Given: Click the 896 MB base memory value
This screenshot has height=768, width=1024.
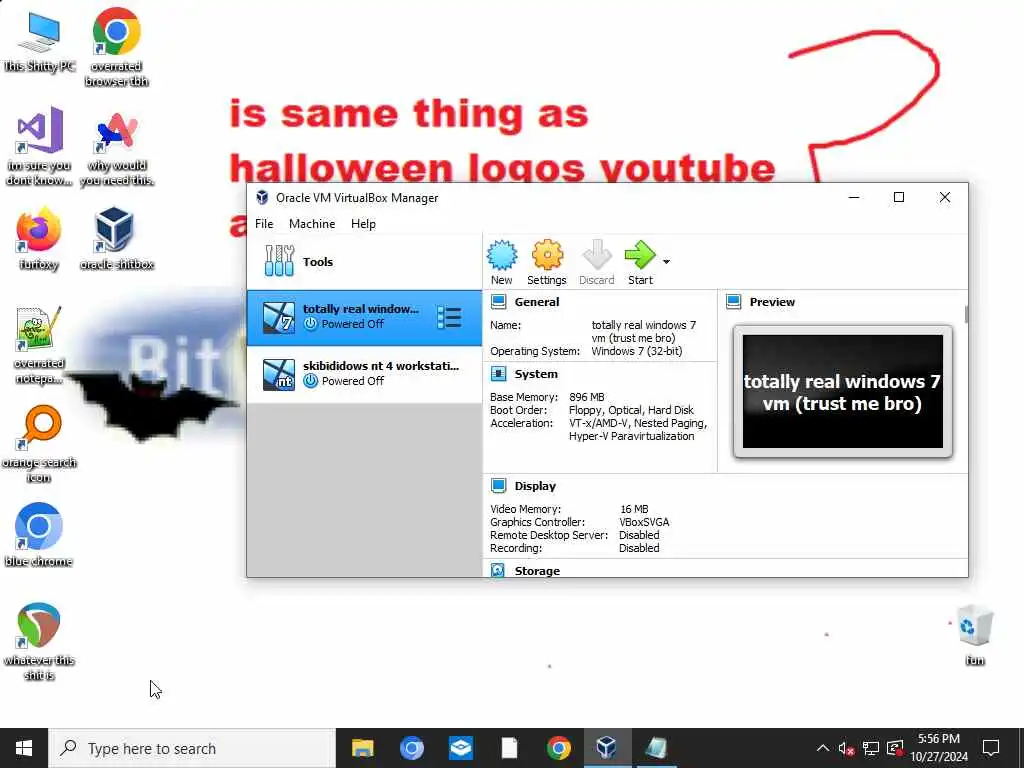Looking at the screenshot, I should coord(586,397).
